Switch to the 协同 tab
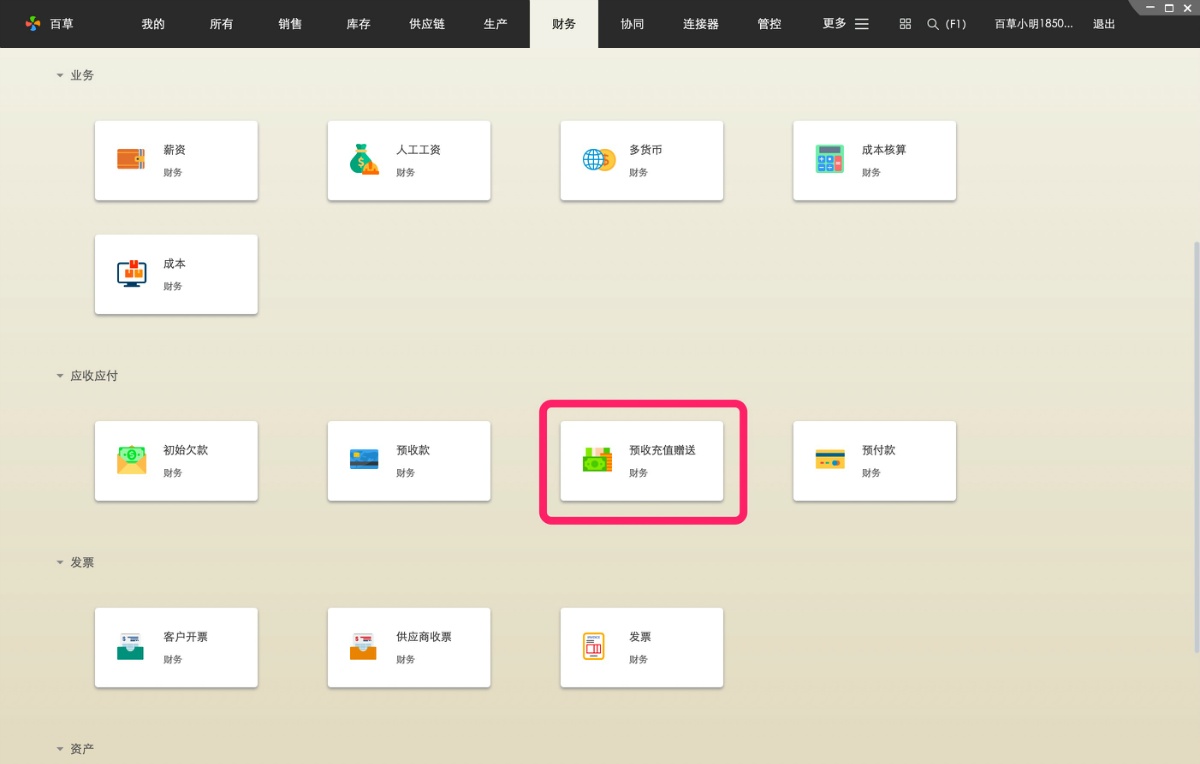 point(632,24)
